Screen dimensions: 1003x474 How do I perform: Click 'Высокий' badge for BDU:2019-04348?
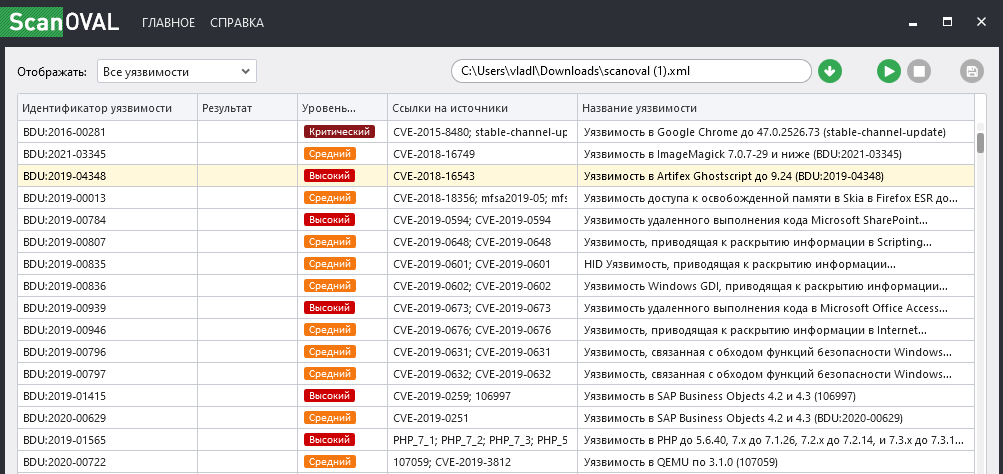(329, 175)
